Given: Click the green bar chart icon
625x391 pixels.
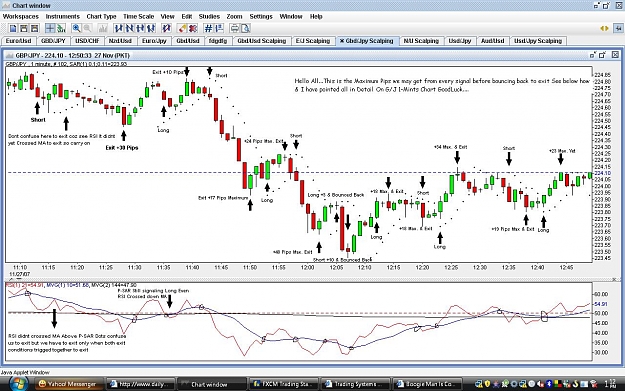Looking at the screenshot, I should 61,28.
